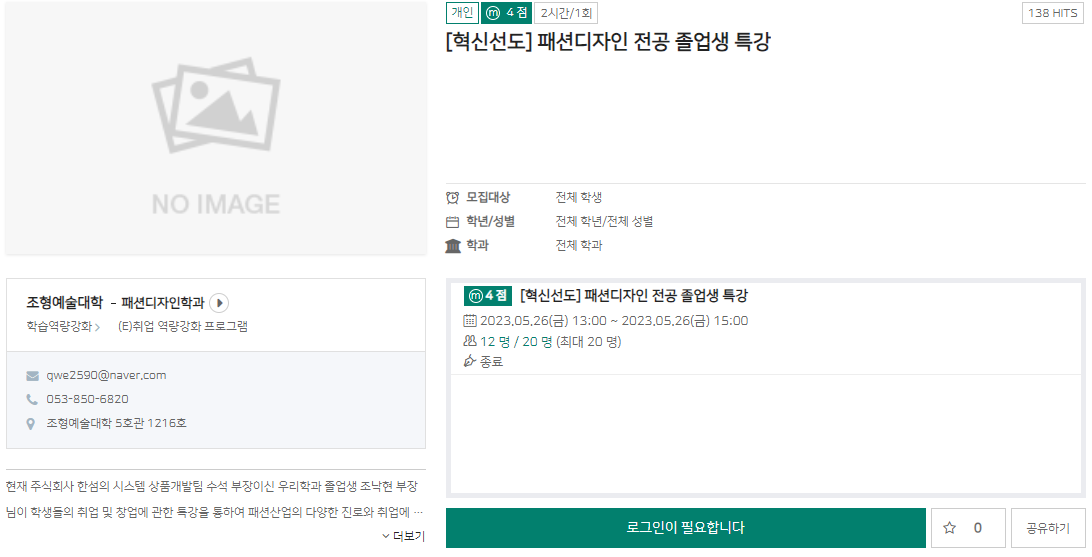Screen dimensions: 1092x557
Task: Click the location pin icon for 5호관 1216호
Action: pyautogui.click(x=33, y=423)
